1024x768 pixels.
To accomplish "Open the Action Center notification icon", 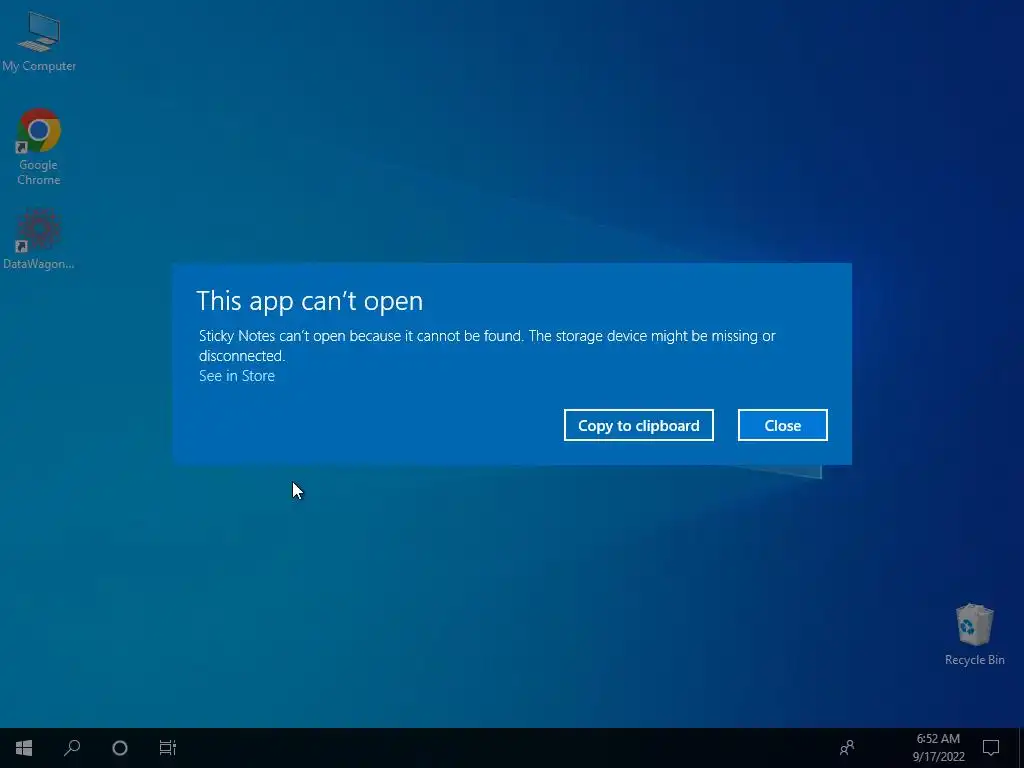I will click(x=991, y=748).
